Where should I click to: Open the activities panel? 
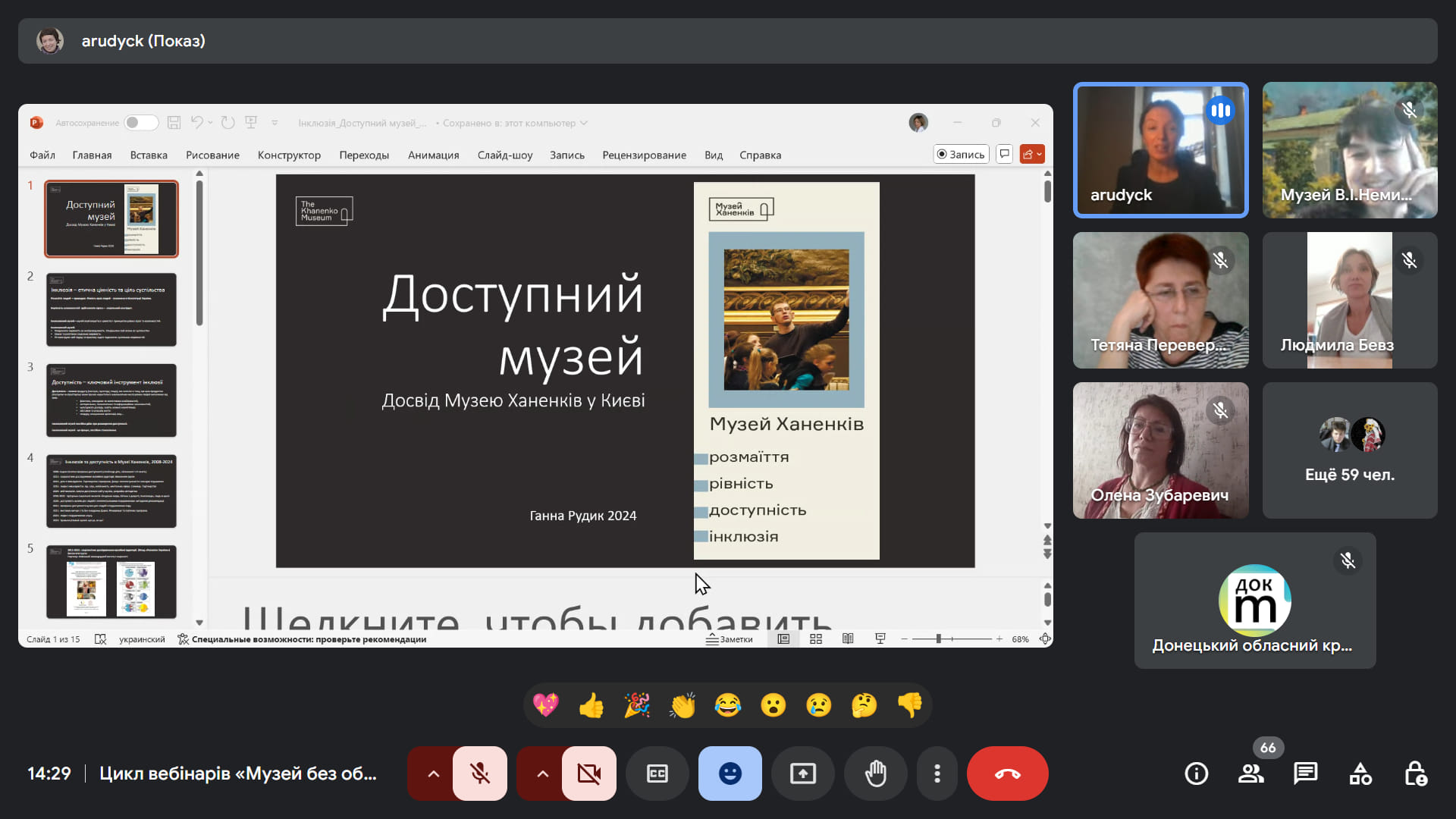tap(1360, 773)
